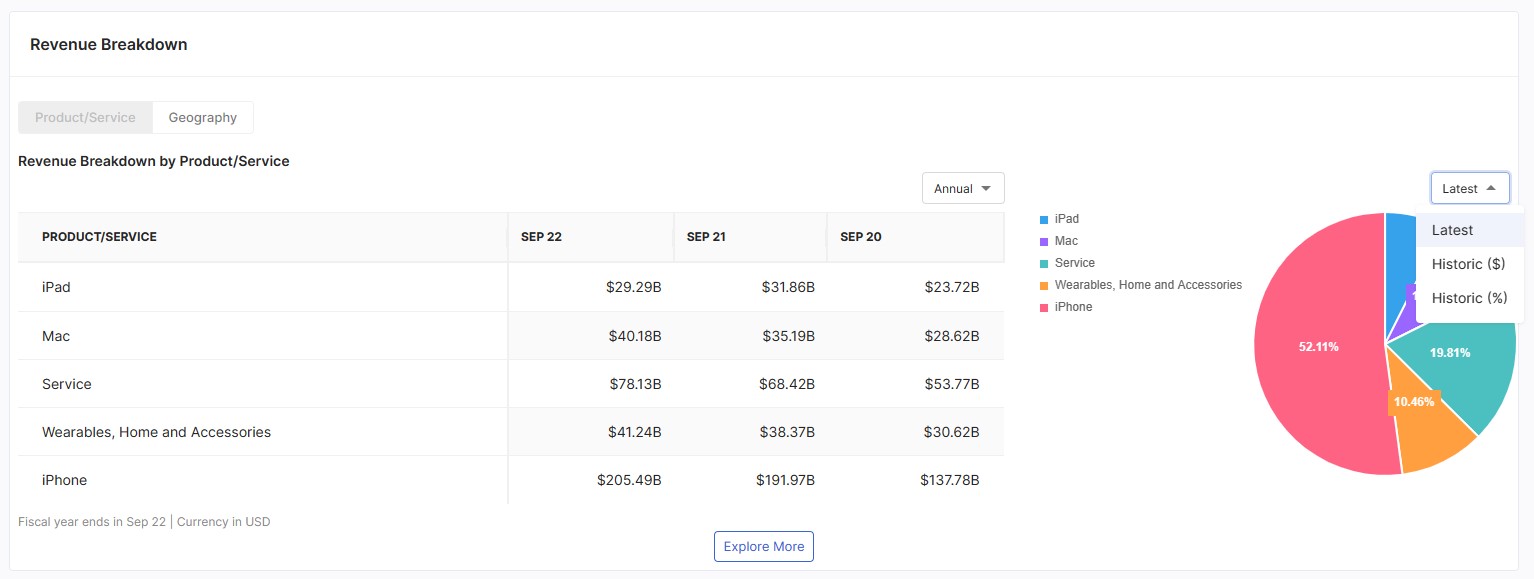Click the Revenue Breakdown section title
The height and width of the screenshot is (579, 1534).
point(109,44)
